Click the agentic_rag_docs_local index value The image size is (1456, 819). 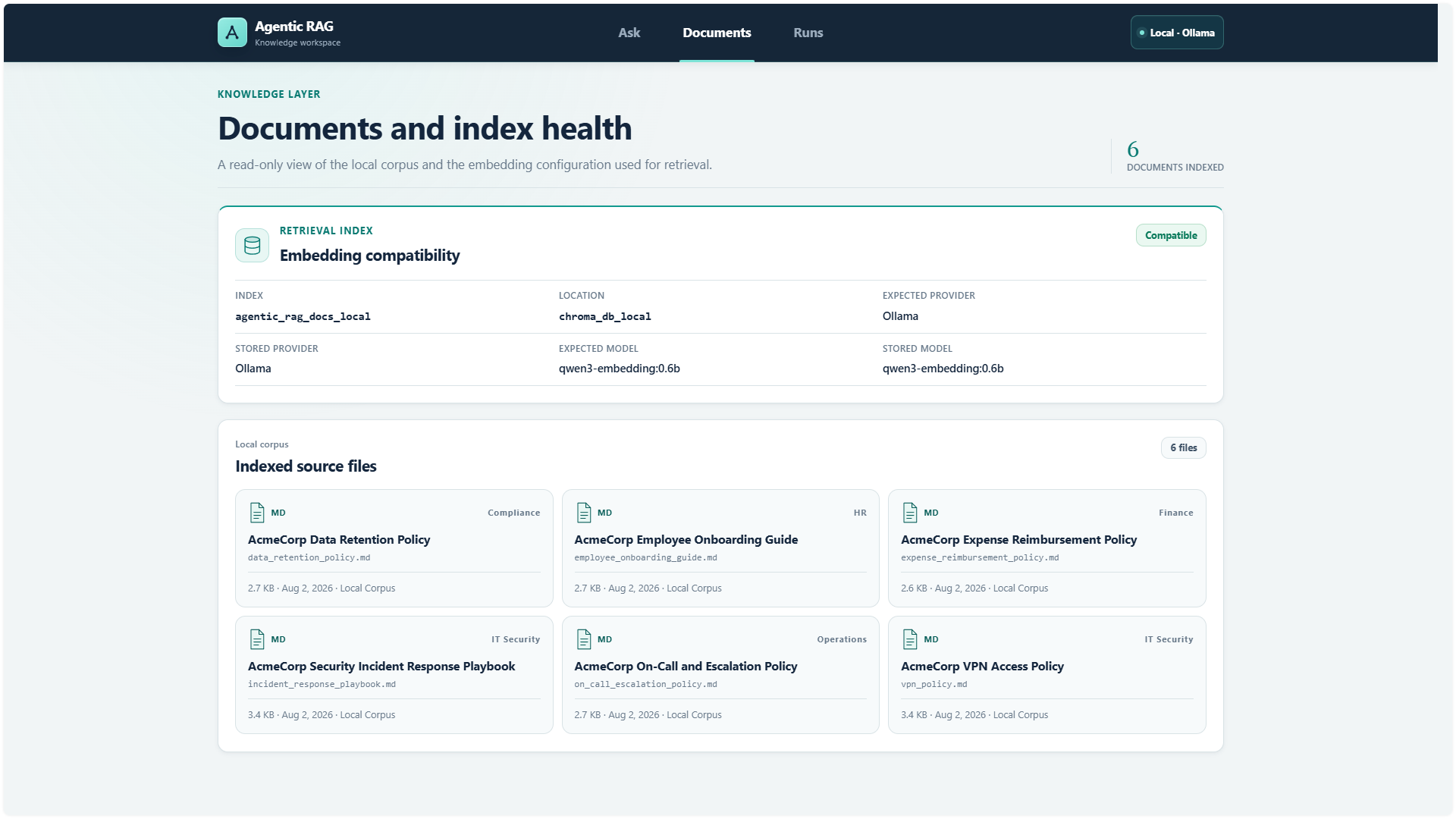click(x=303, y=316)
